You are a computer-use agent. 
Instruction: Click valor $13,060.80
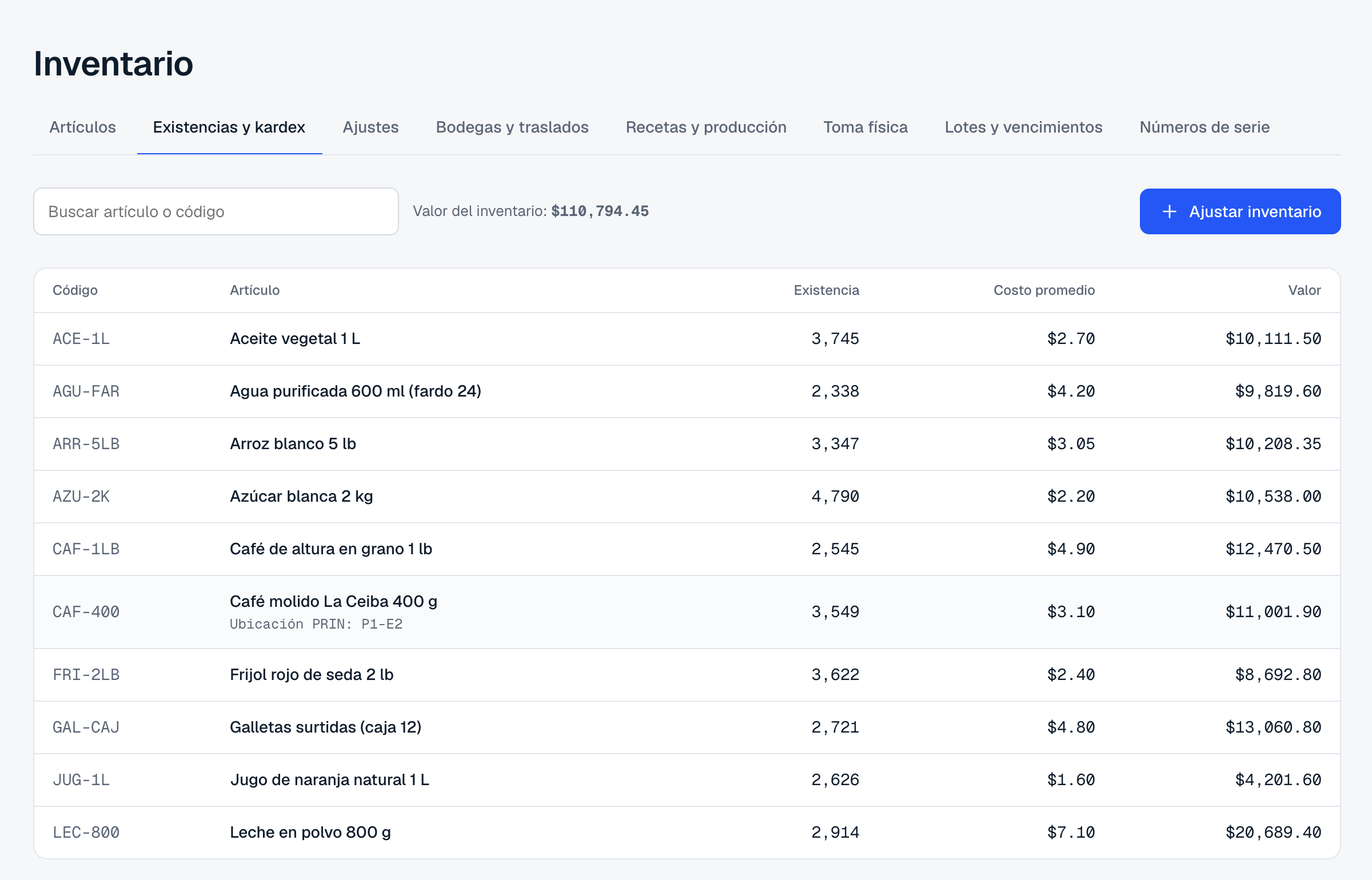[x=1273, y=727]
